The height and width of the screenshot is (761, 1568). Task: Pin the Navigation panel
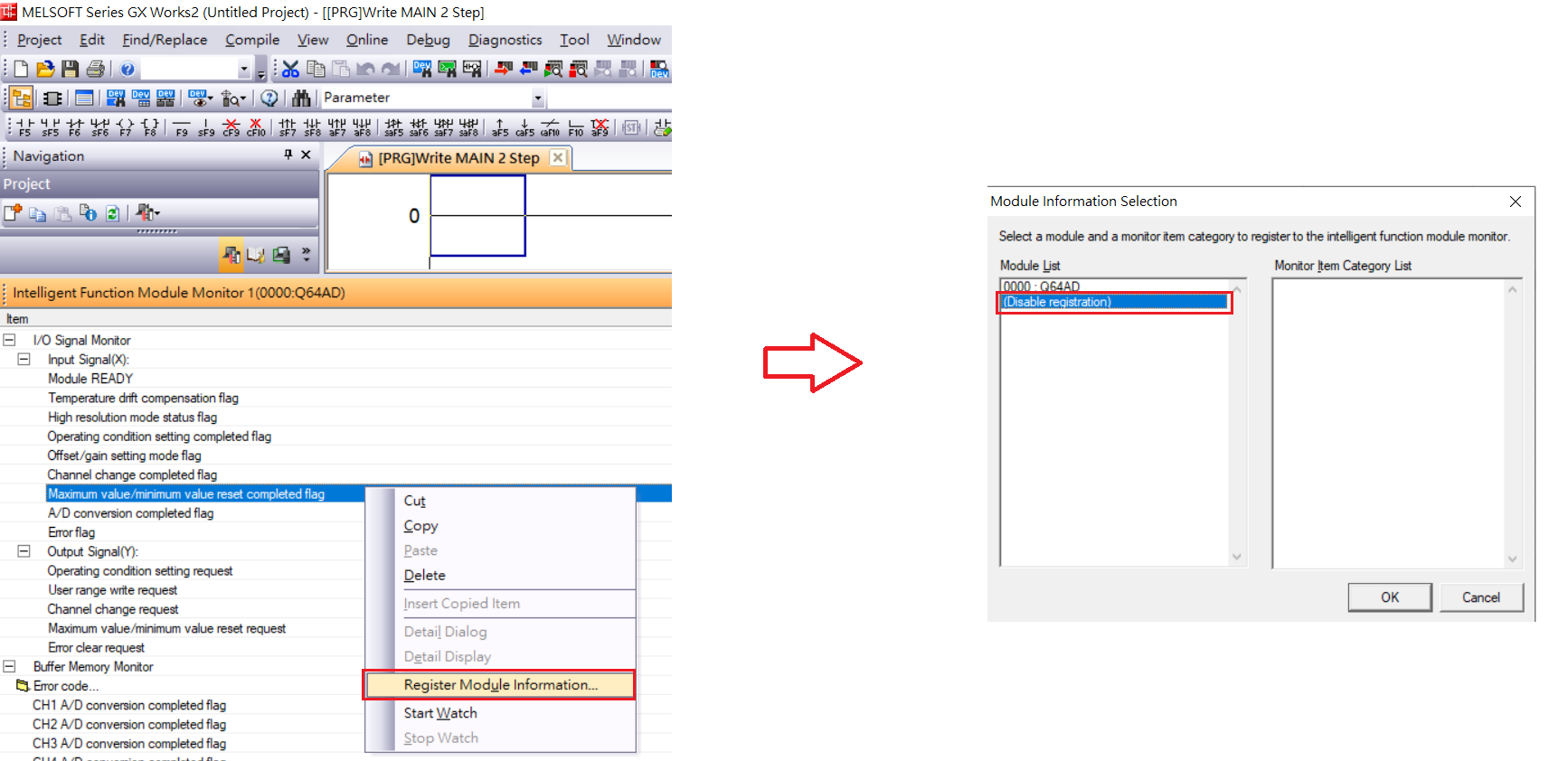[x=288, y=155]
